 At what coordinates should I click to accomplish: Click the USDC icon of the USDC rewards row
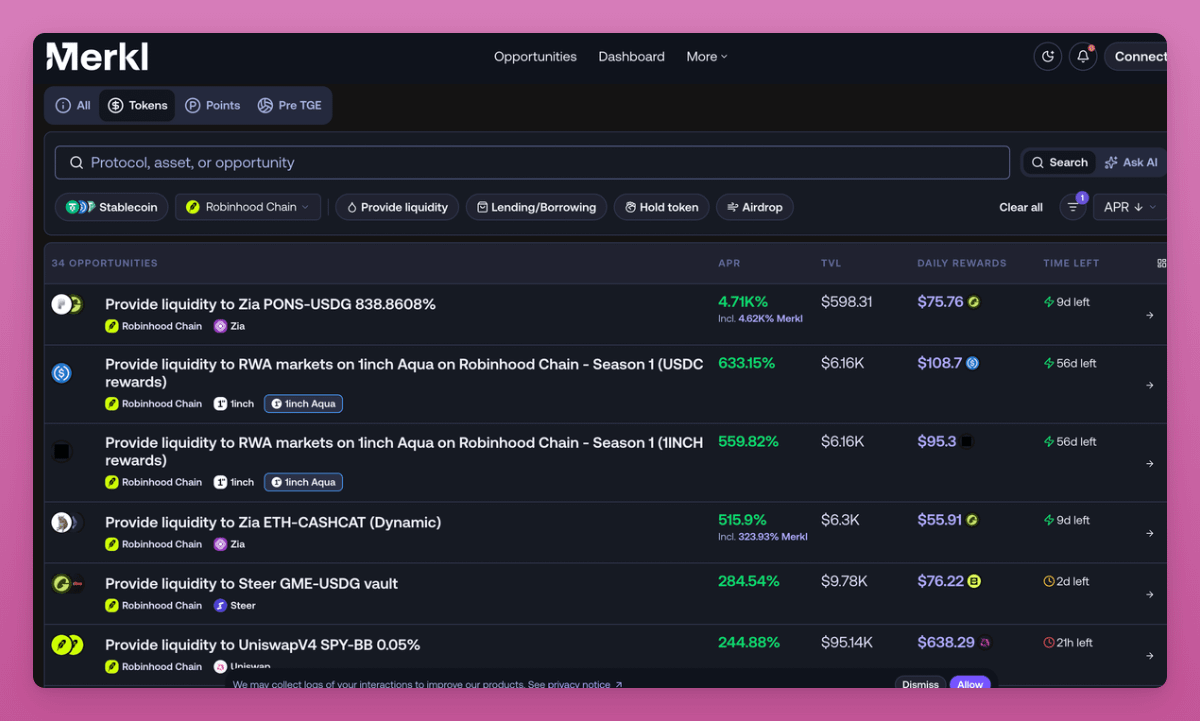pyautogui.click(x=62, y=373)
